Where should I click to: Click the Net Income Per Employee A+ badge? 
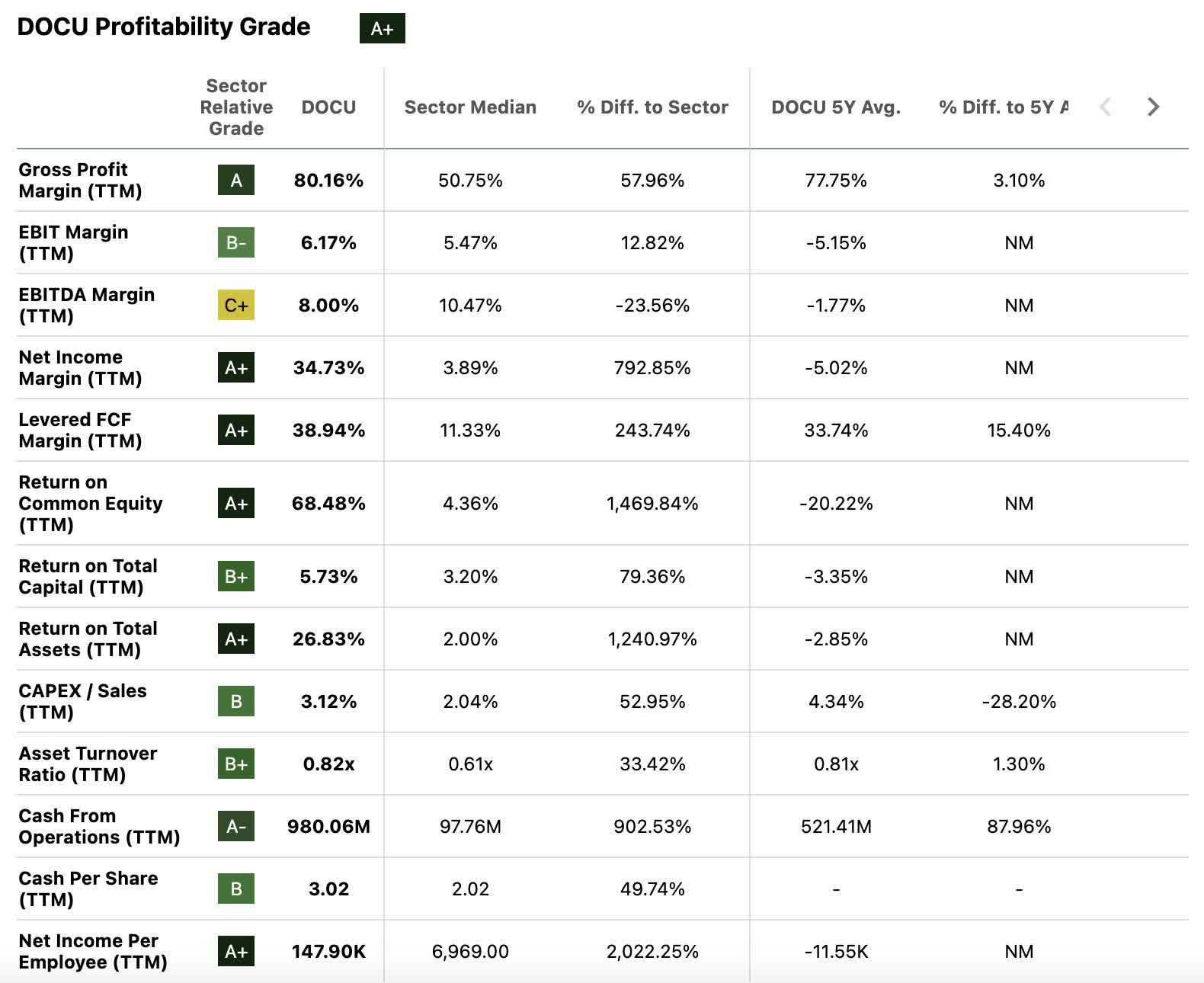pos(236,952)
